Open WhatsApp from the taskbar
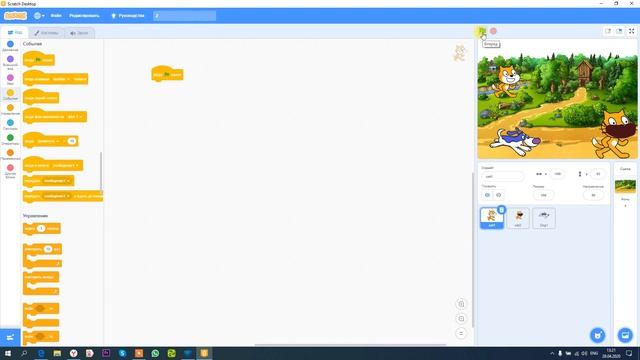 click(155, 353)
